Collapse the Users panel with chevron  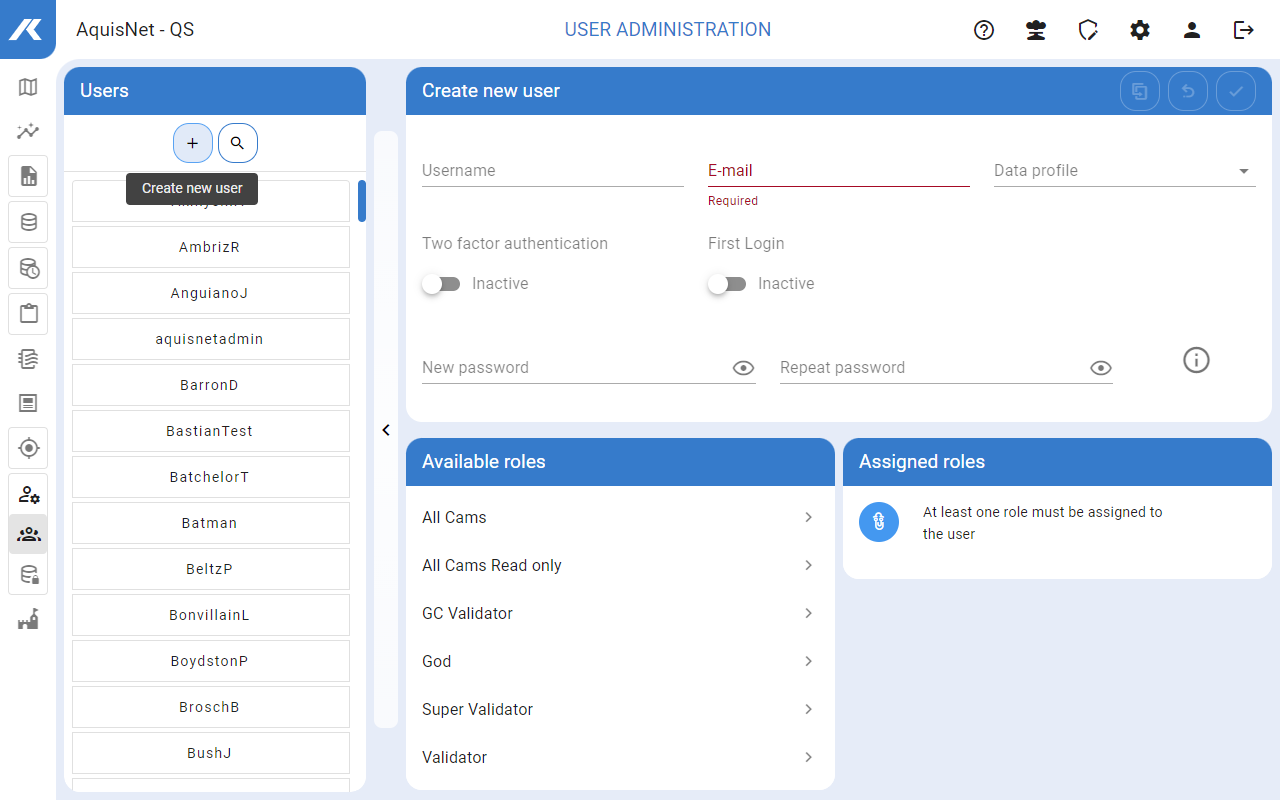pos(386,430)
